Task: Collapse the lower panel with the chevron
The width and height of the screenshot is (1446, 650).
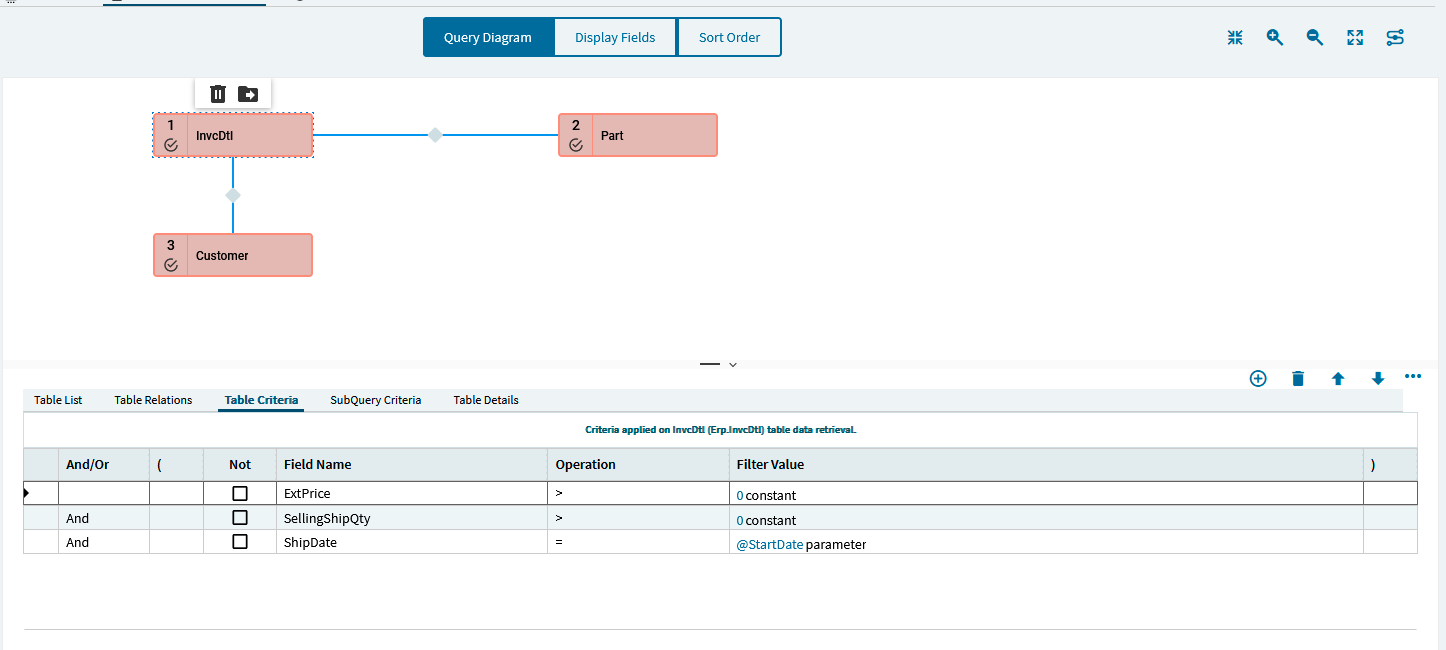Action: (x=733, y=365)
